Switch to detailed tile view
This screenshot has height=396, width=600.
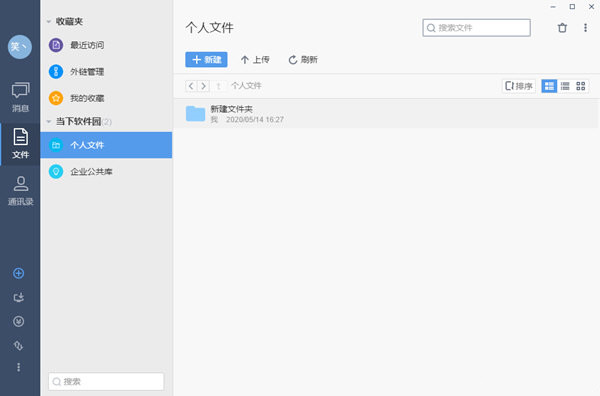pyautogui.click(x=549, y=86)
